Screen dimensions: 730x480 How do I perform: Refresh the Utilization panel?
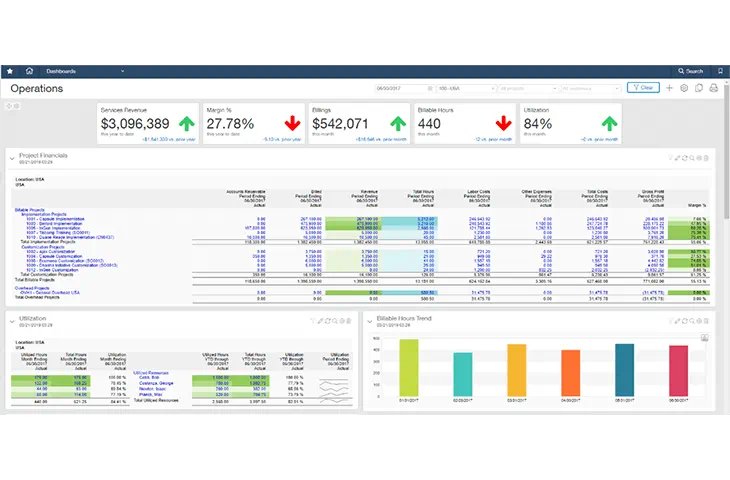click(x=327, y=321)
